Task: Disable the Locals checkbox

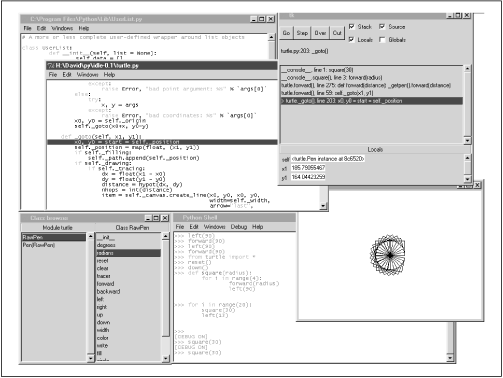Action: pos(352,40)
